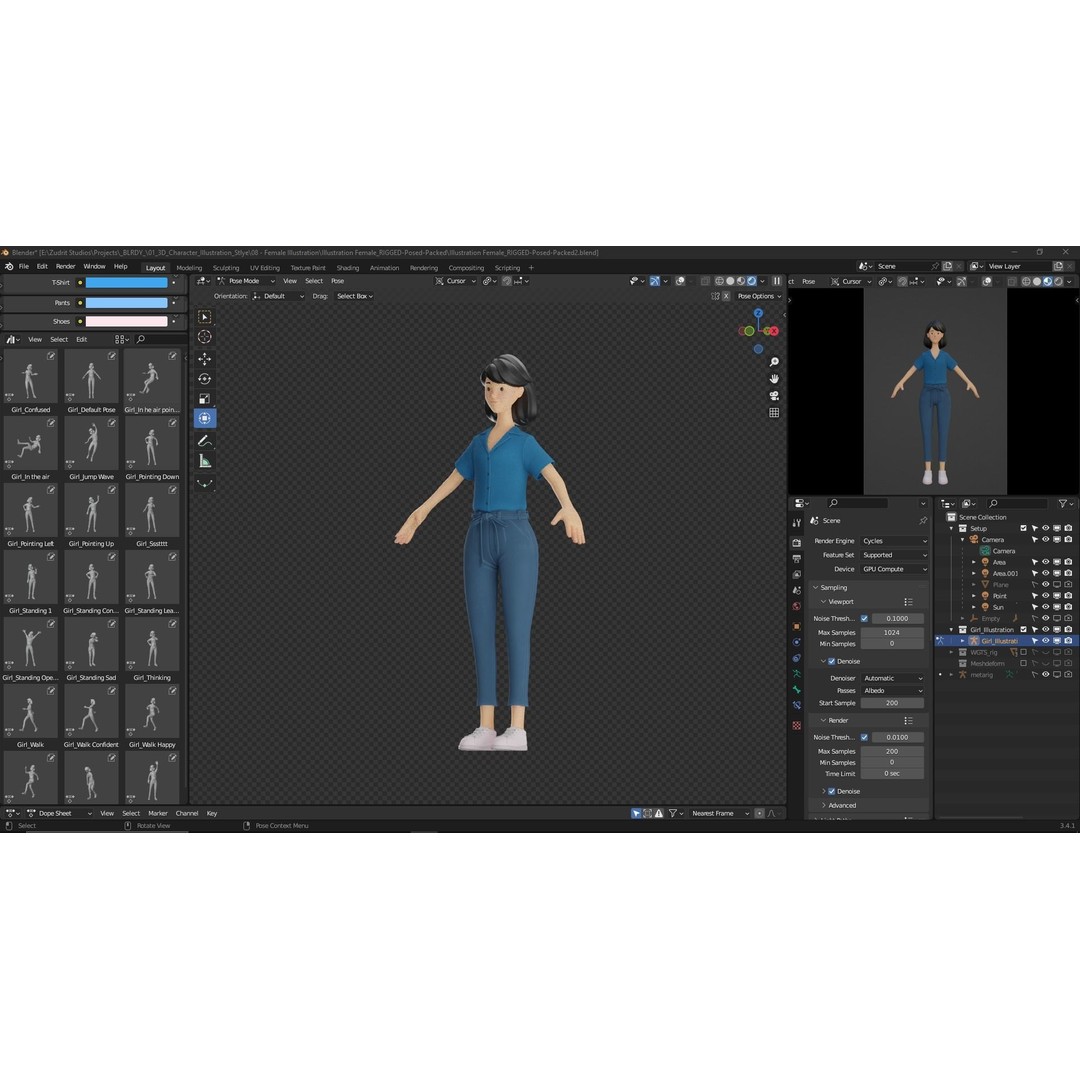The height and width of the screenshot is (1080, 1080).
Task: Switch to the Shading workspace tab
Action: click(x=348, y=268)
